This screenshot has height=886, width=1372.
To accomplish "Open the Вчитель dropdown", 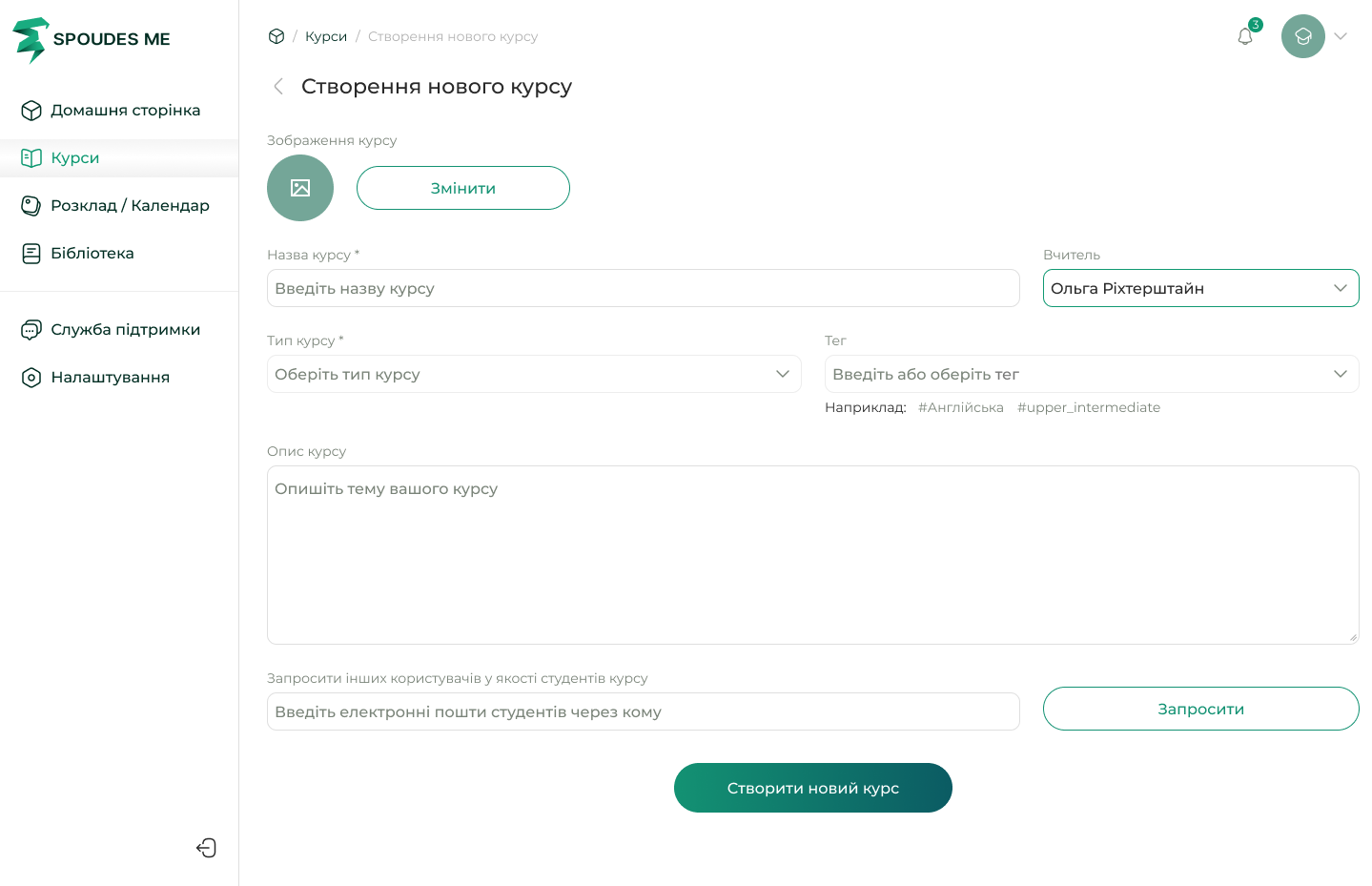I will (1200, 288).
